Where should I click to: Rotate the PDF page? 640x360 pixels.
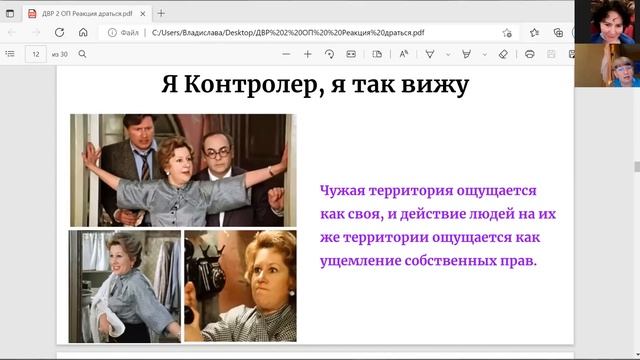click(329, 54)
